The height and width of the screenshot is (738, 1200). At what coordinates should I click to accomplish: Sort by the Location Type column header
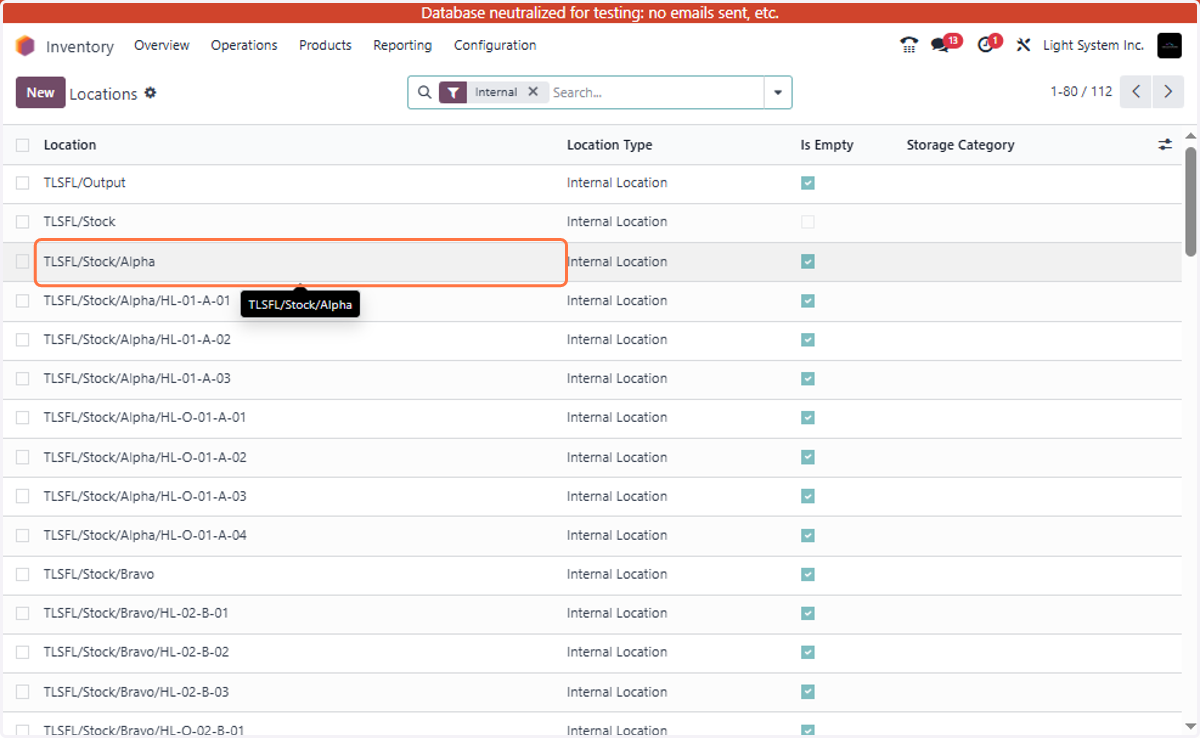pyautogui.click(x=609, y=145)
